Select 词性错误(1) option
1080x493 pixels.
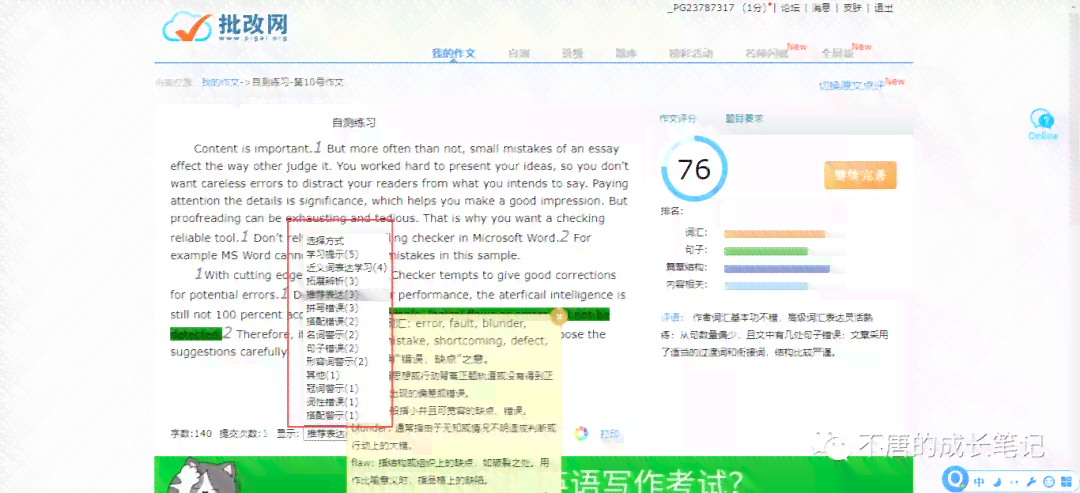click(x=333, y=402)
